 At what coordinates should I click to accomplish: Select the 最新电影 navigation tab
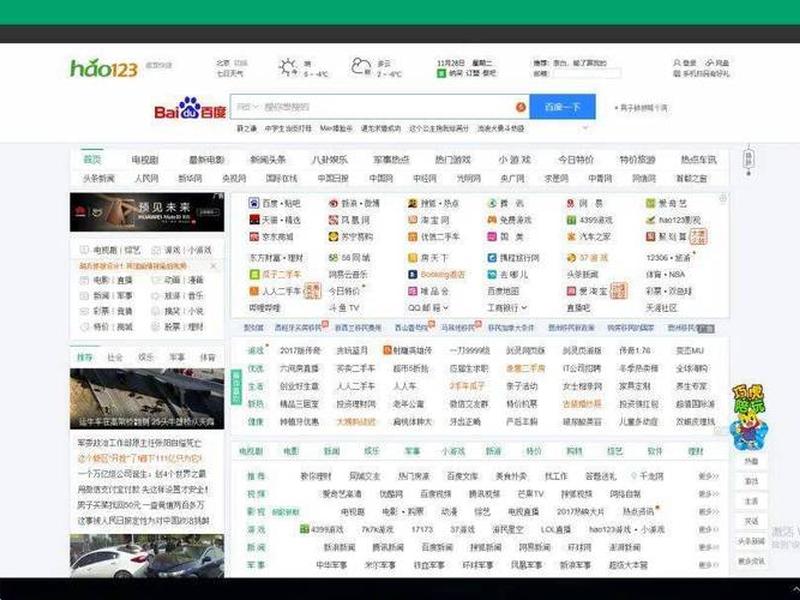[207, 160]
